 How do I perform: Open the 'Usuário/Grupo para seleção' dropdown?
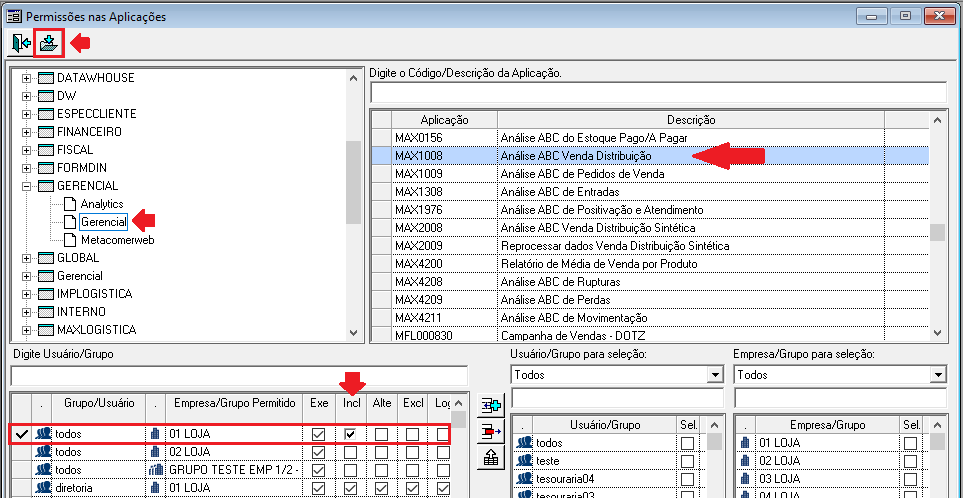tap(714, 375)
